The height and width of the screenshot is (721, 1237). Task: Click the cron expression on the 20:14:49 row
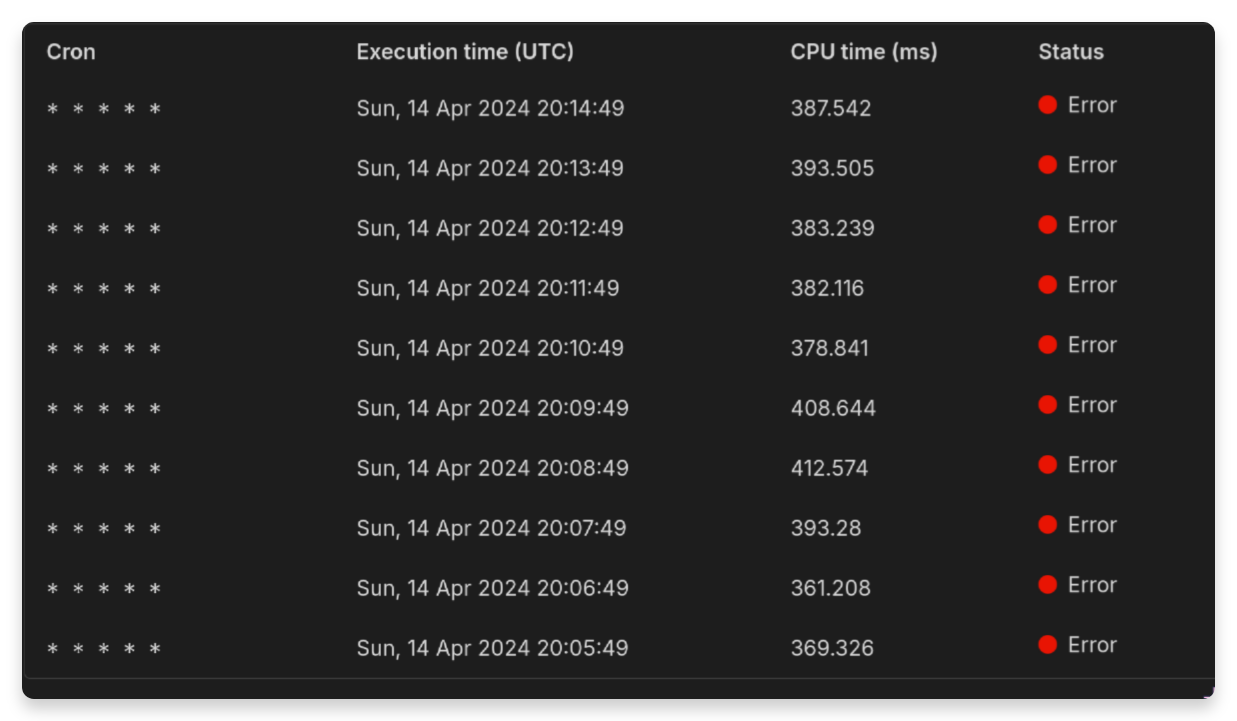point(104,109)
